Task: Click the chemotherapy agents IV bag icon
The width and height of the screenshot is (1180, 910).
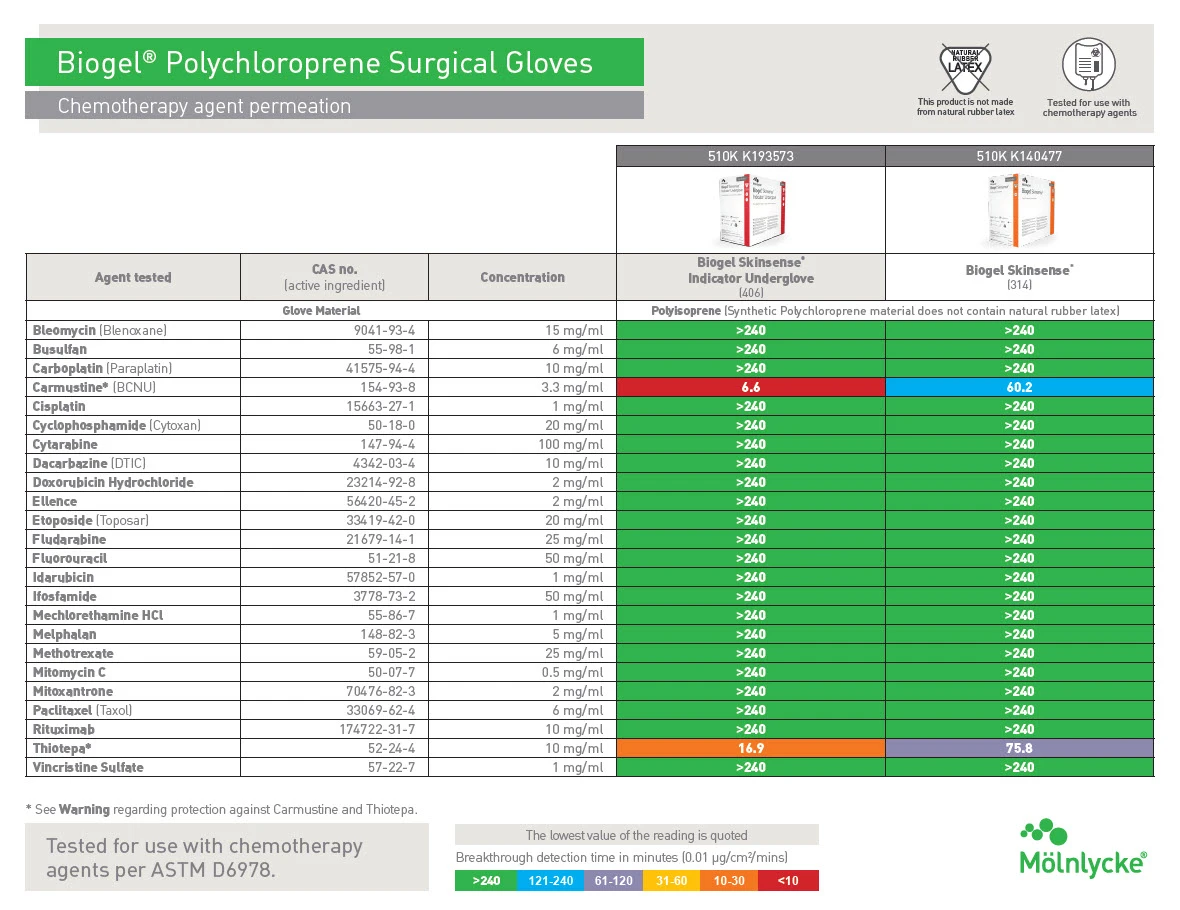Action: click(x=1089, y=65)
